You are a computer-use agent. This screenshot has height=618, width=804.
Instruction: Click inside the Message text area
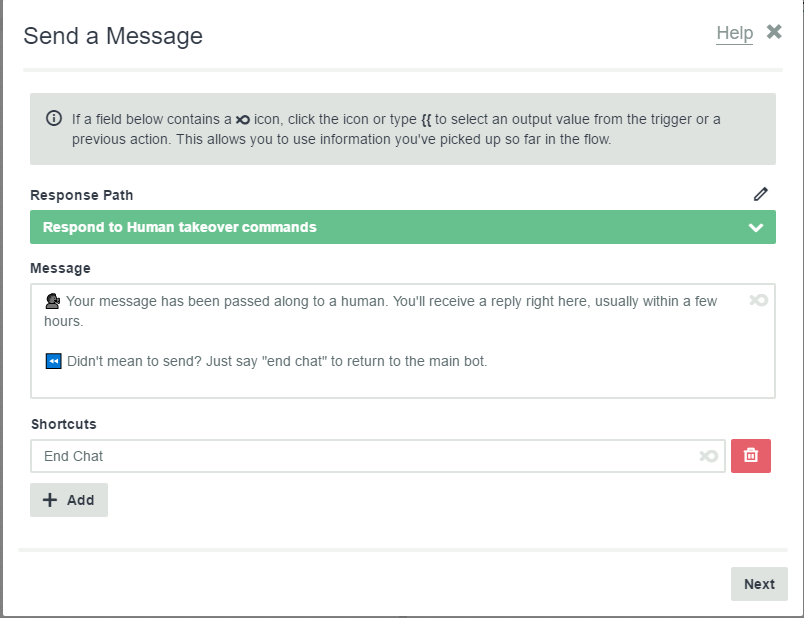[403, 341]
